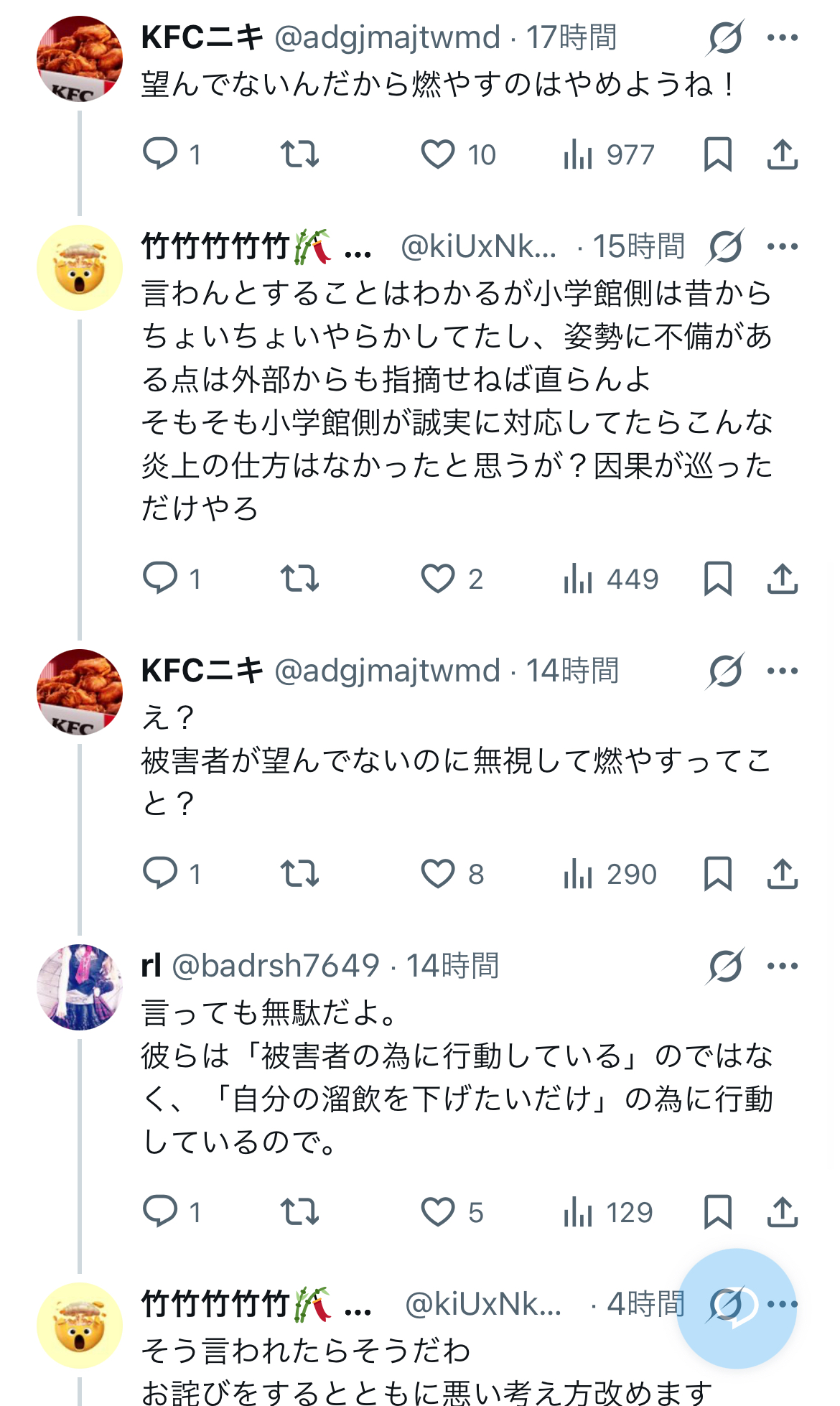
Task: Reply to KFCニキ's 17時間 post
Action: [x=160, y=154]
